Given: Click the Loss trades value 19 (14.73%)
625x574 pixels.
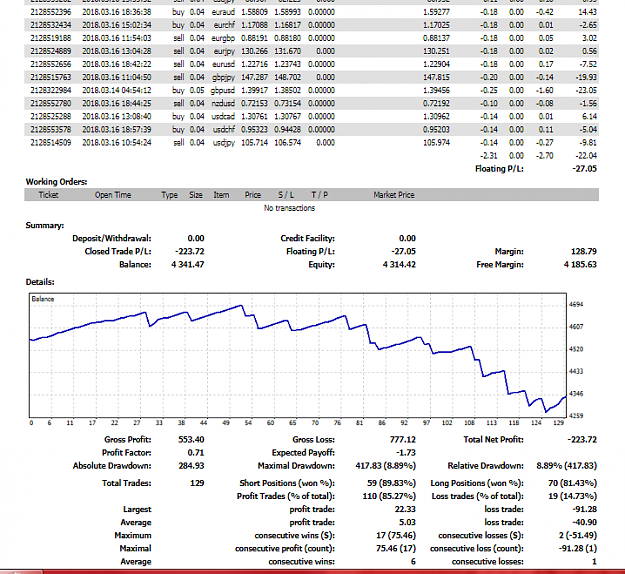Looking at the screenshot, I should (574, 496).
